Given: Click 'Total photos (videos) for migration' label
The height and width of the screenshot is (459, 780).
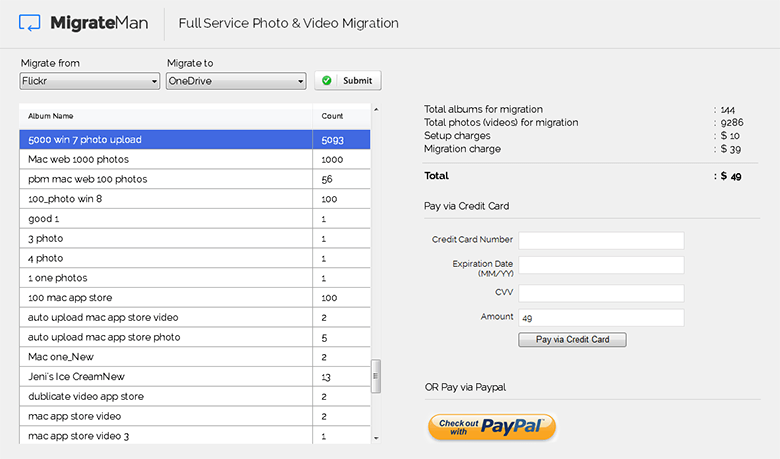Looking at the screenshot, I should 501,122.
